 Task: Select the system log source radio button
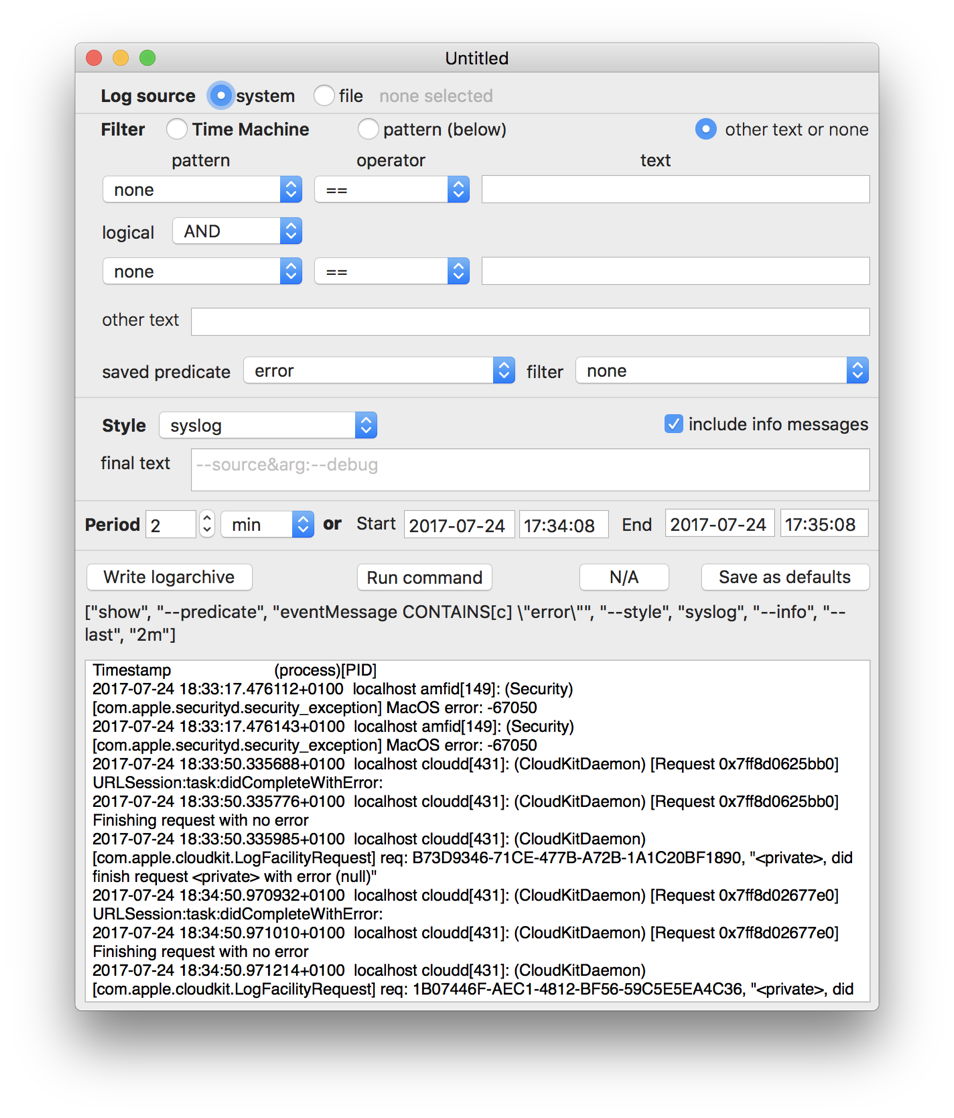tap(220, 96)
